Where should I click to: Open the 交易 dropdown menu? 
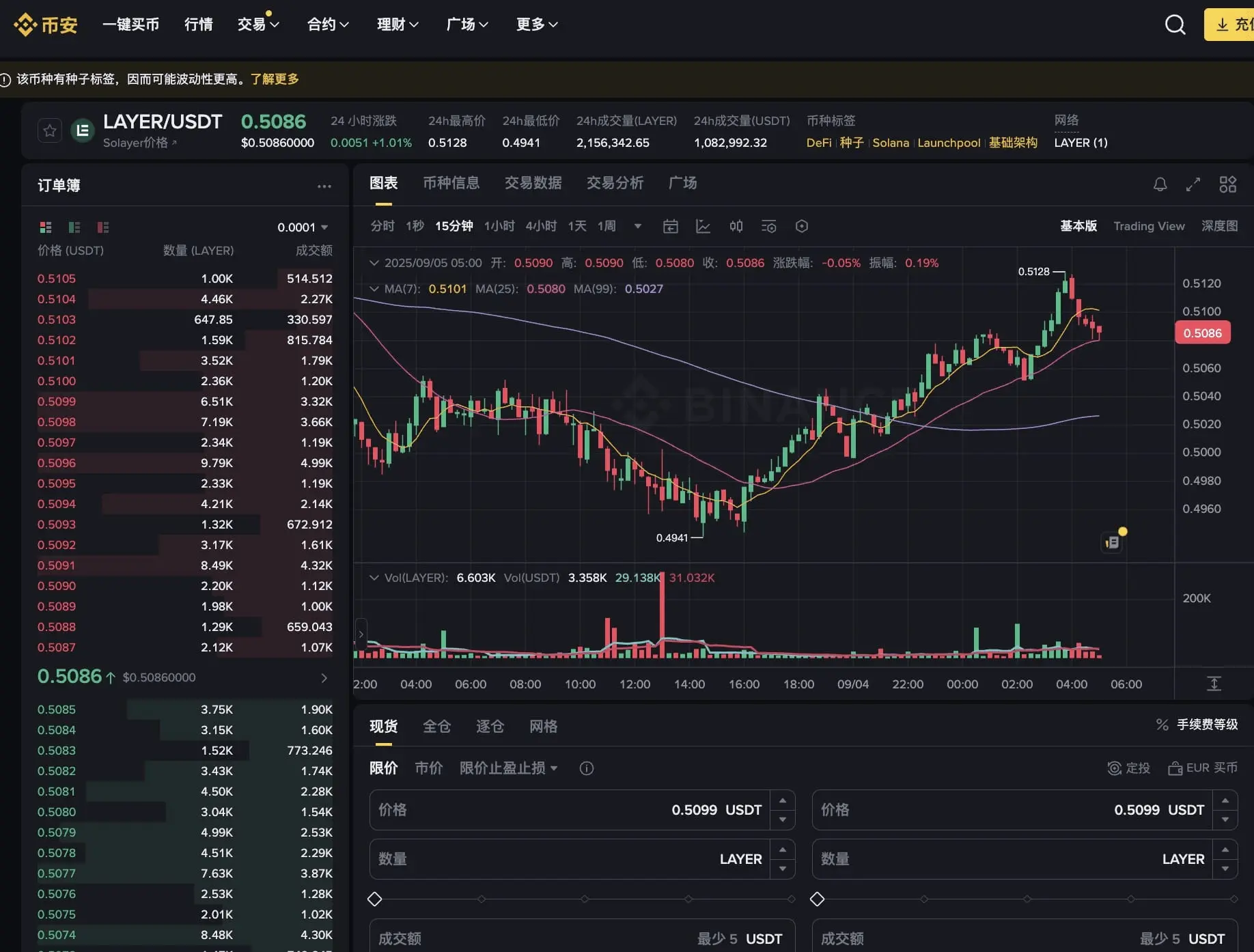(258, 25)
